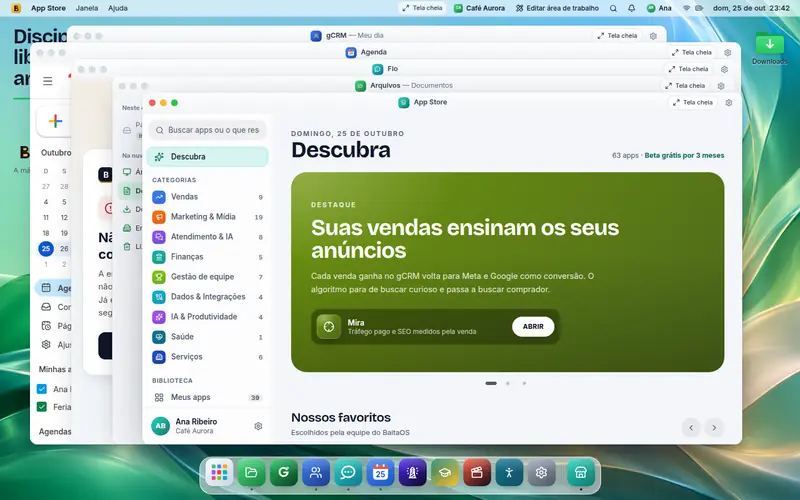Click the Wi-Fi status icon in the menu bar

click(686, 8)
